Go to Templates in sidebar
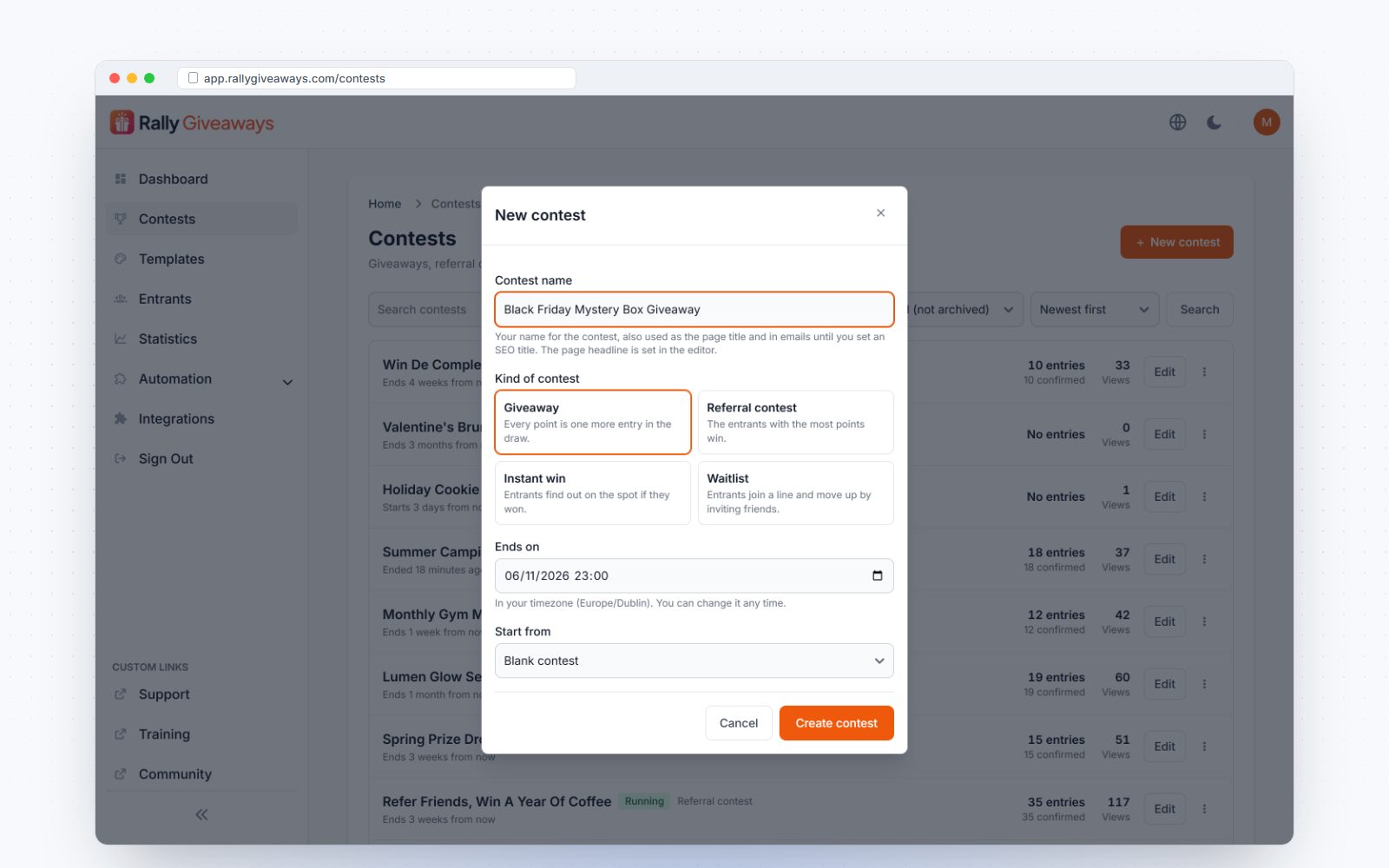This screenshot has width=1389, height=868. click(x=201, y=259)
